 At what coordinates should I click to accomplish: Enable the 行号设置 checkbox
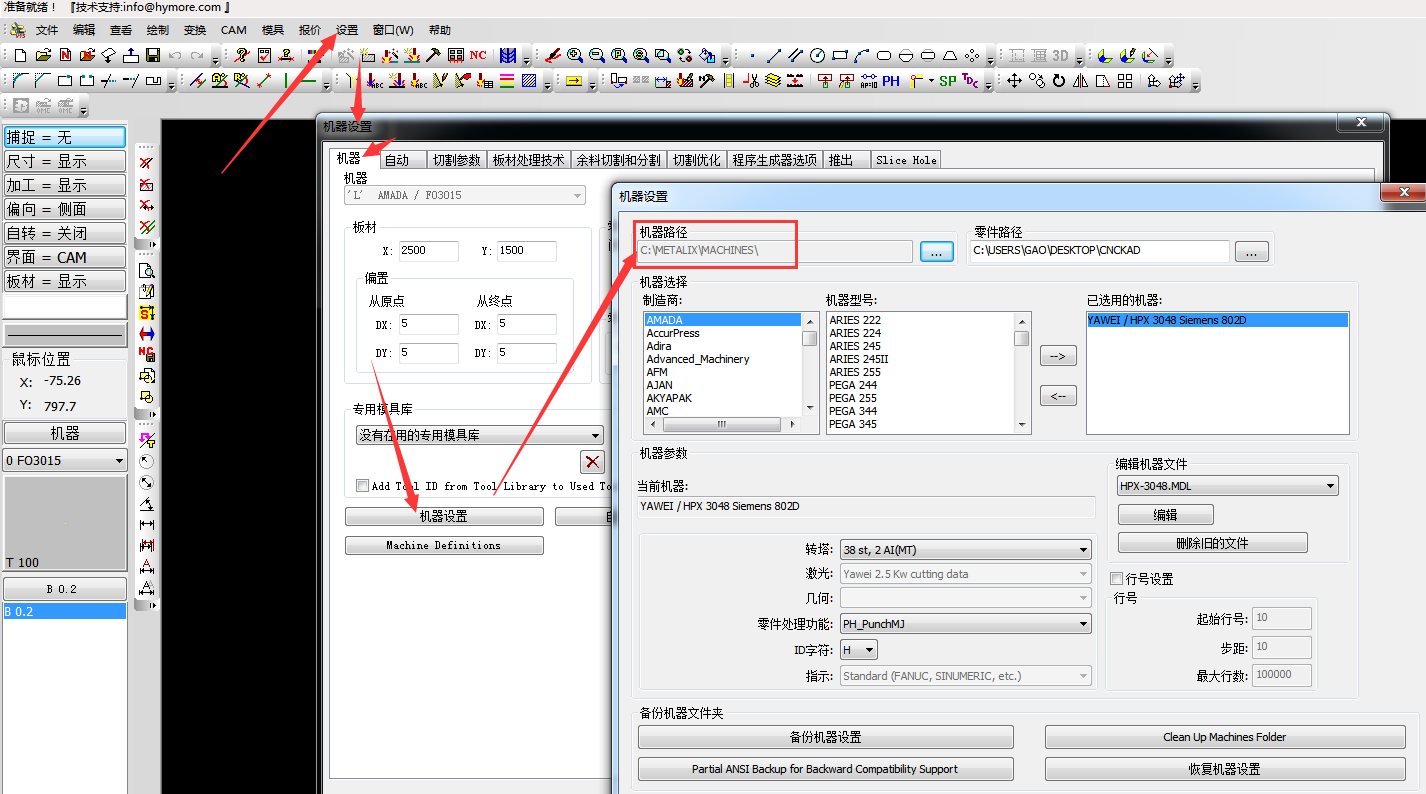[1117, 579]
